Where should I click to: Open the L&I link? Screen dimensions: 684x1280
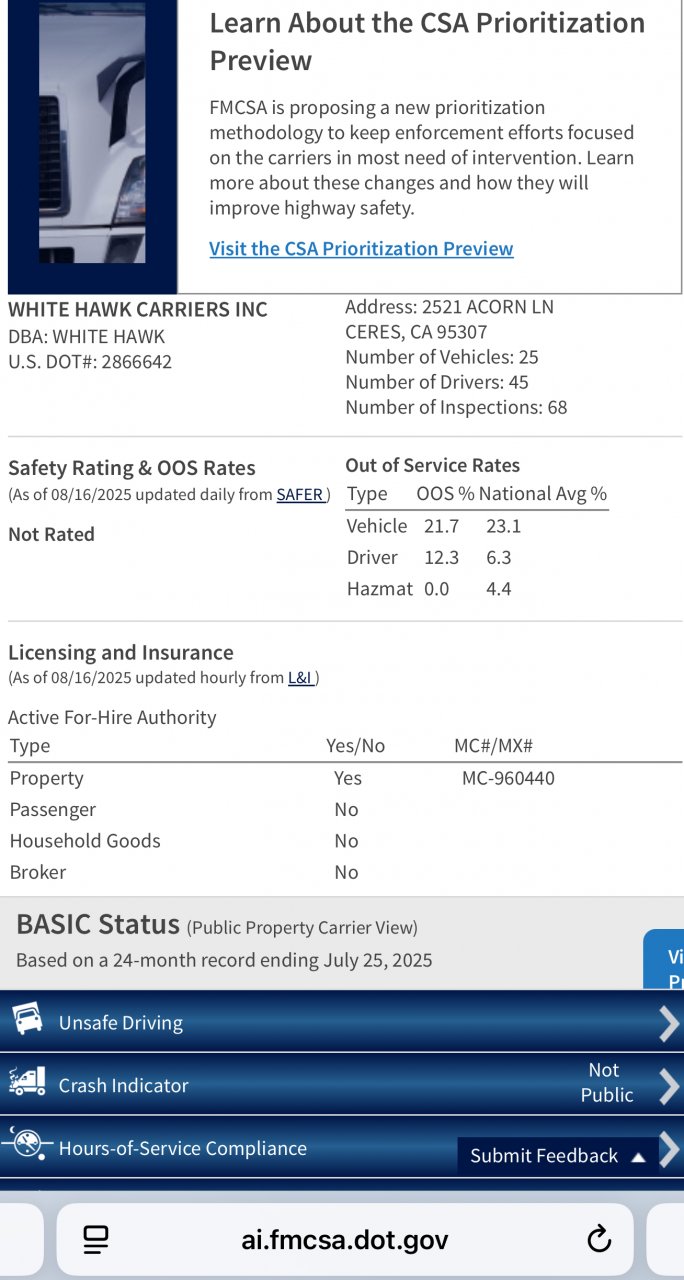click(x=301, y=678)
